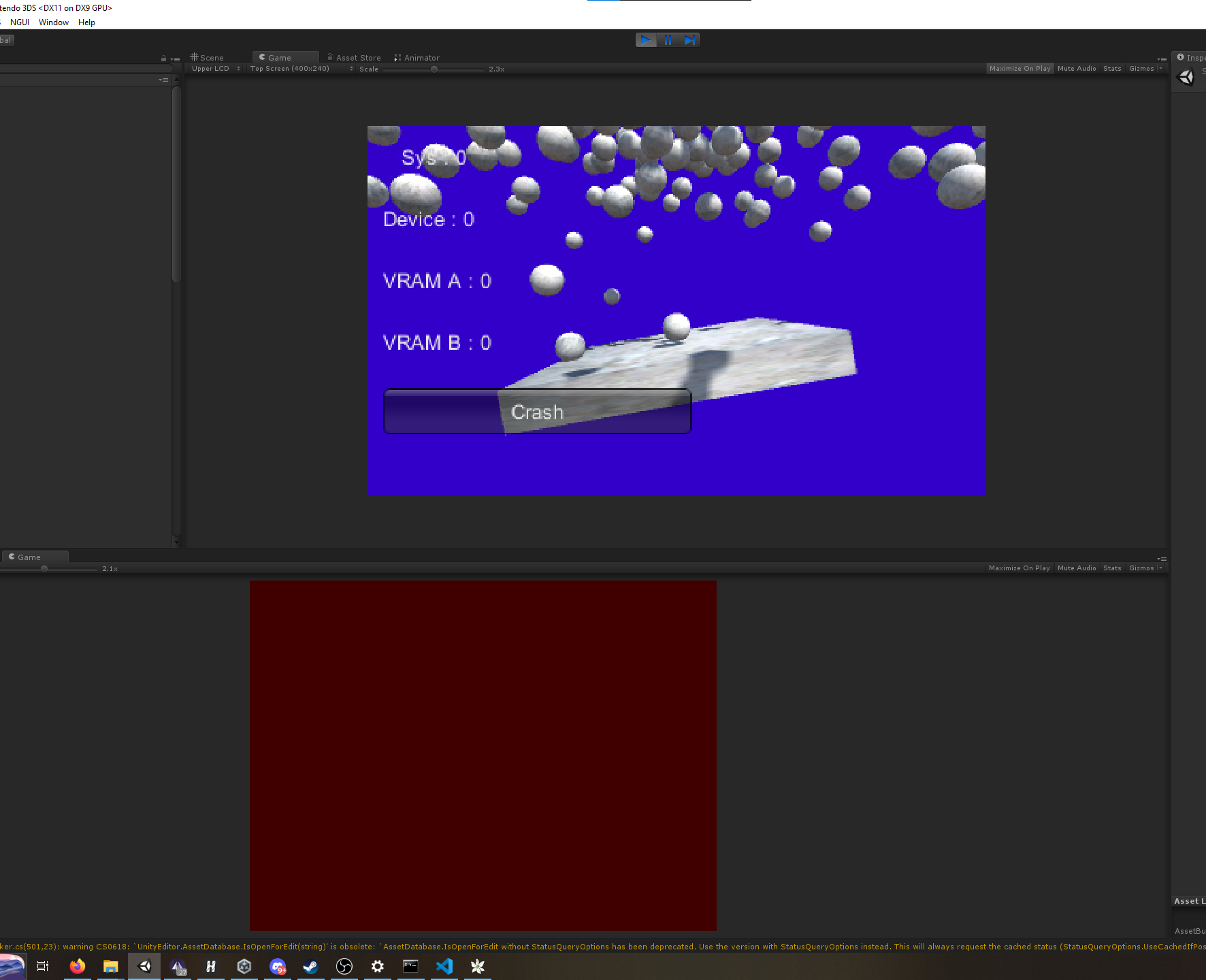1206x980 pixels.
Task: Open lower Game panel context menu icon
Action: coord(1162,559)
